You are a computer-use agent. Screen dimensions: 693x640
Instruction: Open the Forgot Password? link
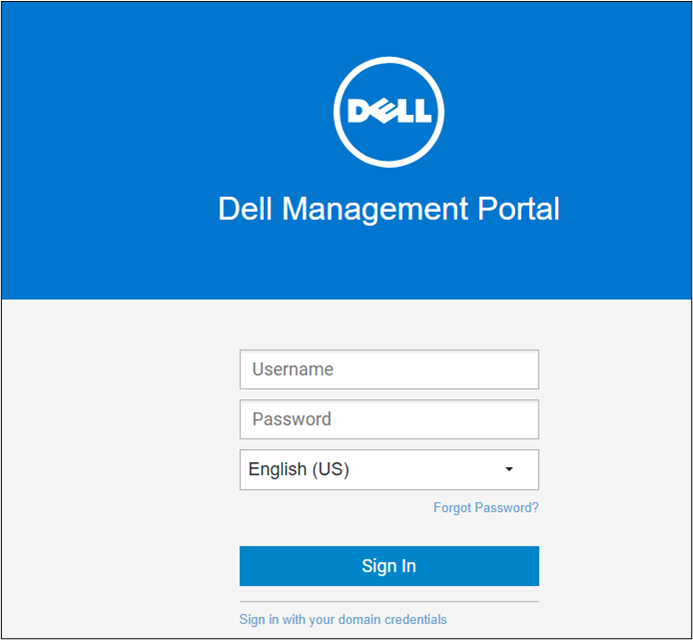(486, 508)
